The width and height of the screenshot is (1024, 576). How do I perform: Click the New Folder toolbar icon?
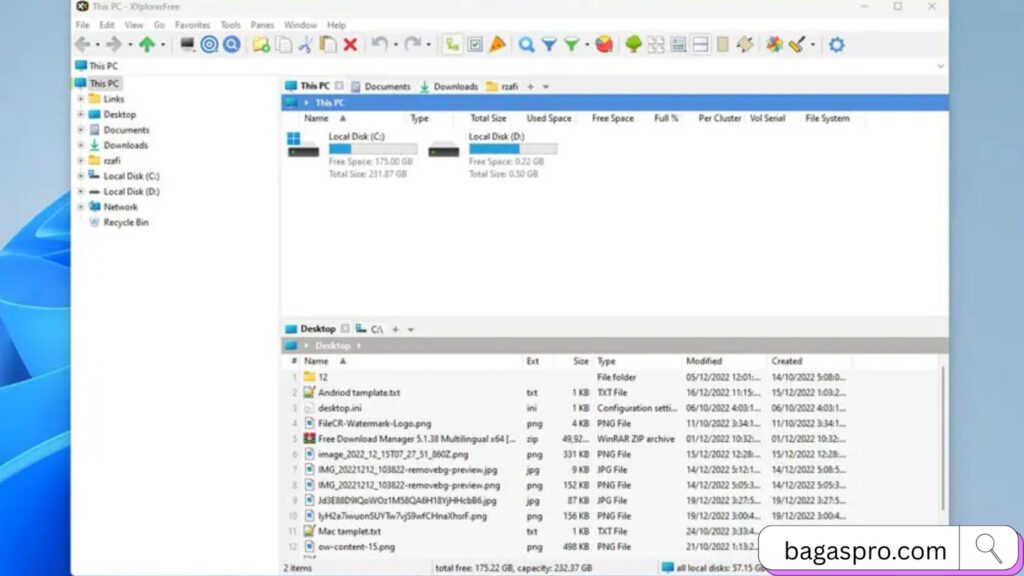(x=260, y=44)
